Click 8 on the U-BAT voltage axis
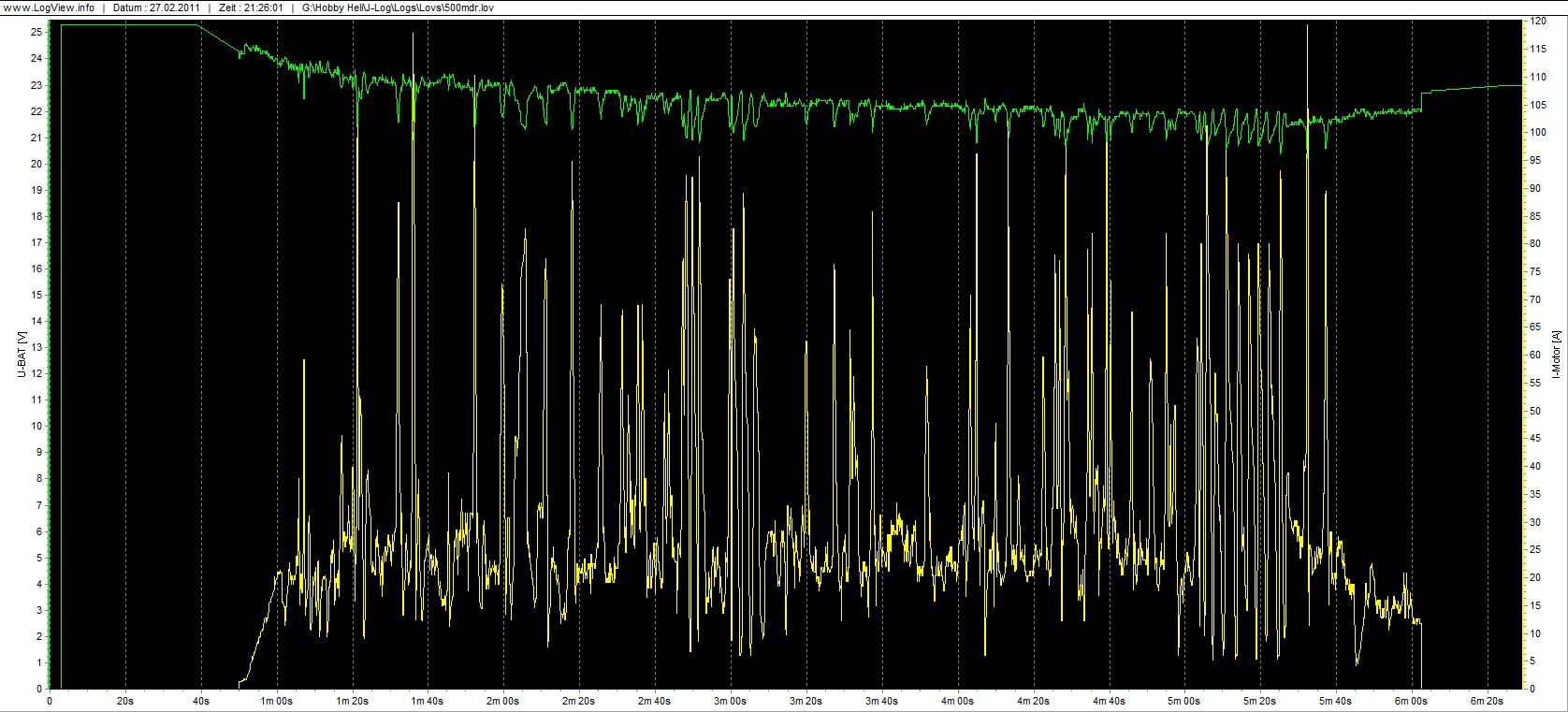Image resolution: width=1568 pixels, height=712 pixels. pos(39,478)
